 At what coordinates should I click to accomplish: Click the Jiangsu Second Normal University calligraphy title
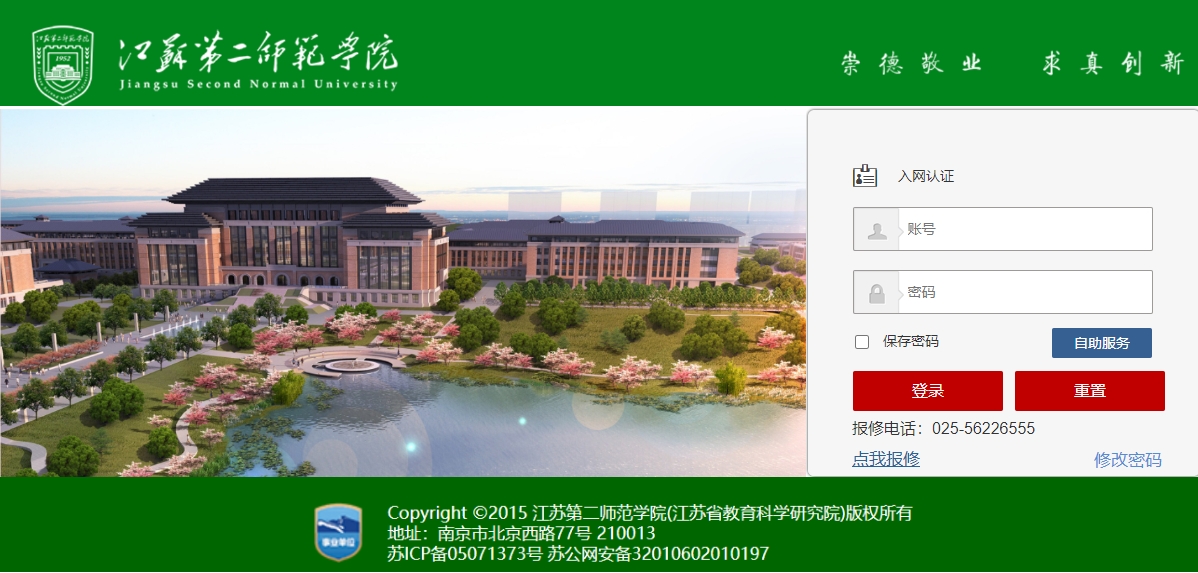(258, 61)
